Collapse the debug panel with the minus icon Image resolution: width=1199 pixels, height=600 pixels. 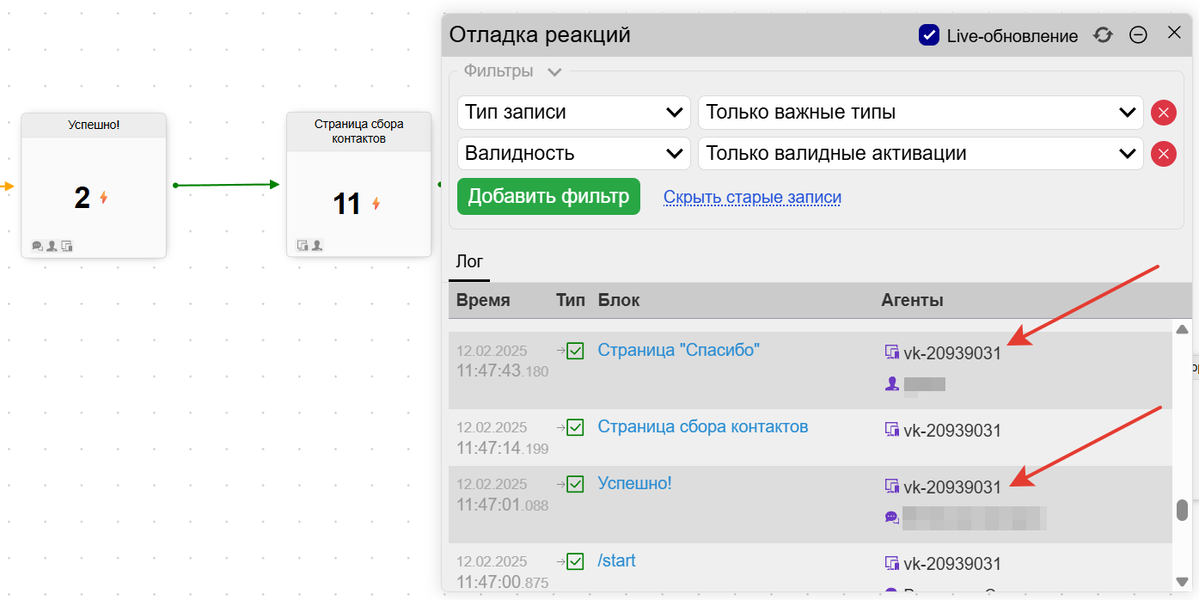pyautogui.click(x=1138, y=35)
